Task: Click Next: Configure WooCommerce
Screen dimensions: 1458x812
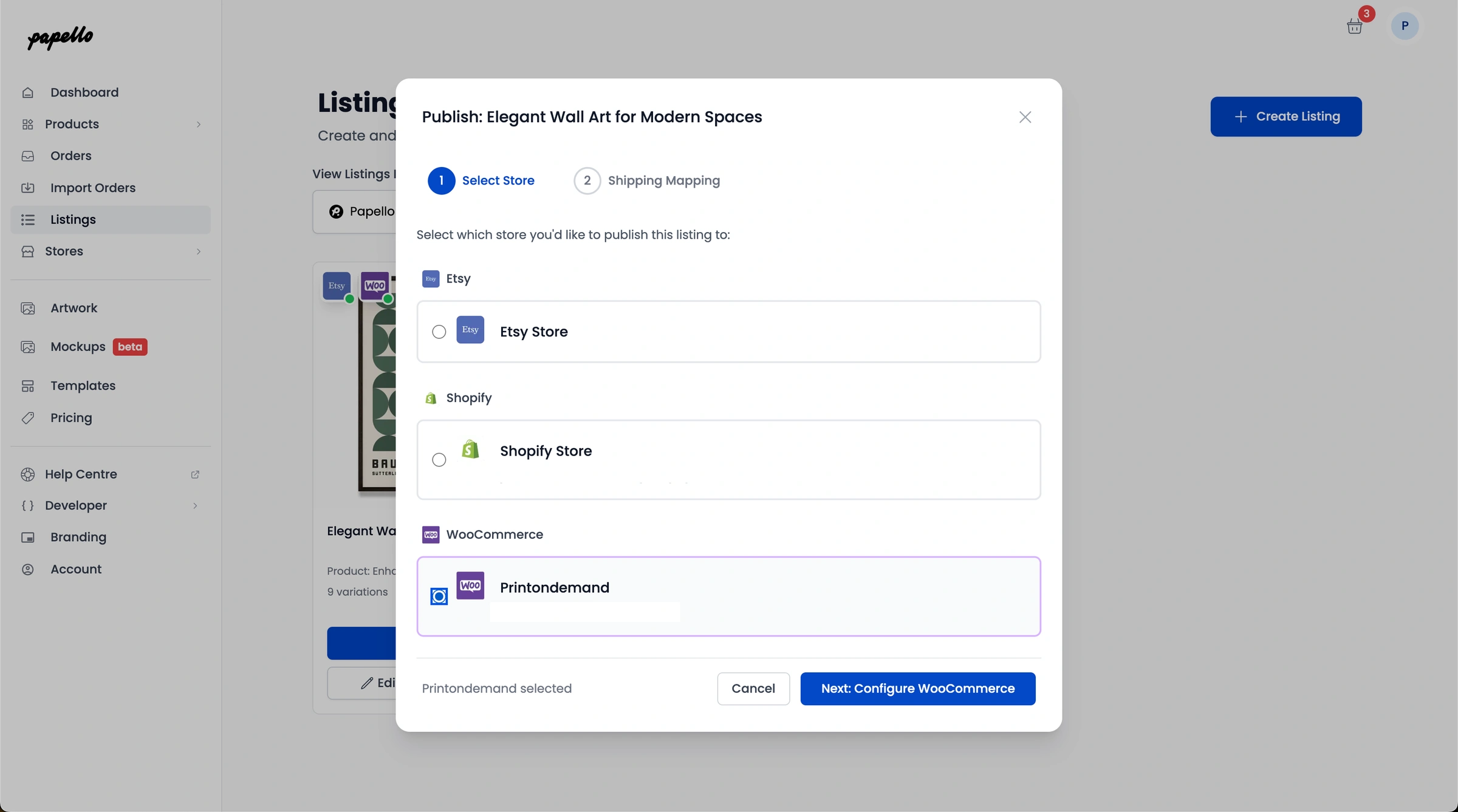Action: 917,689
